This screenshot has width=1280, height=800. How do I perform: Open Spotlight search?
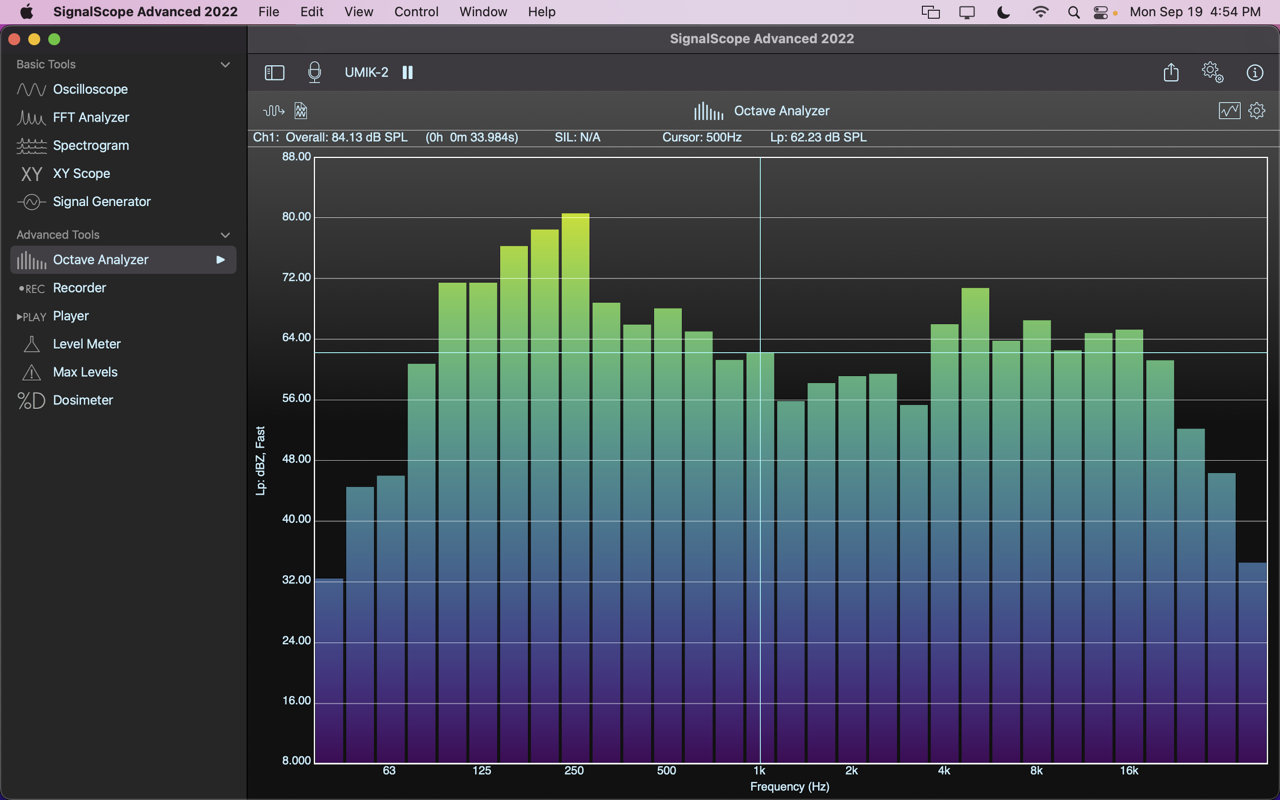click(1073, 12)
